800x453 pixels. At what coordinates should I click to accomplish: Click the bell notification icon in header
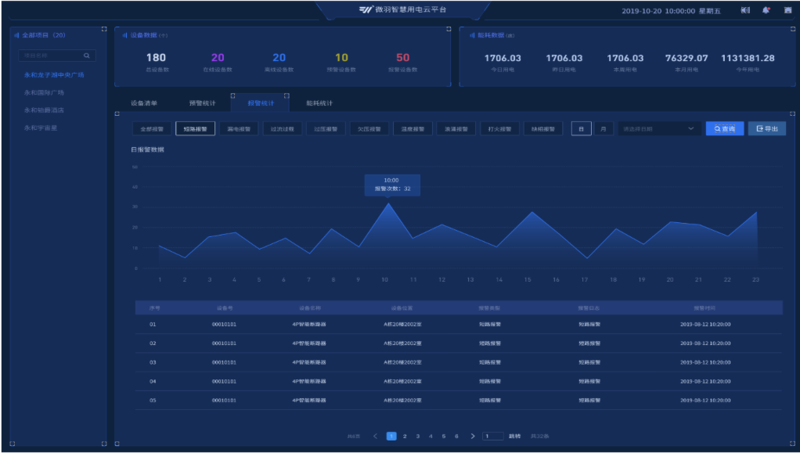pyautogui.click(x=766, y=10)
